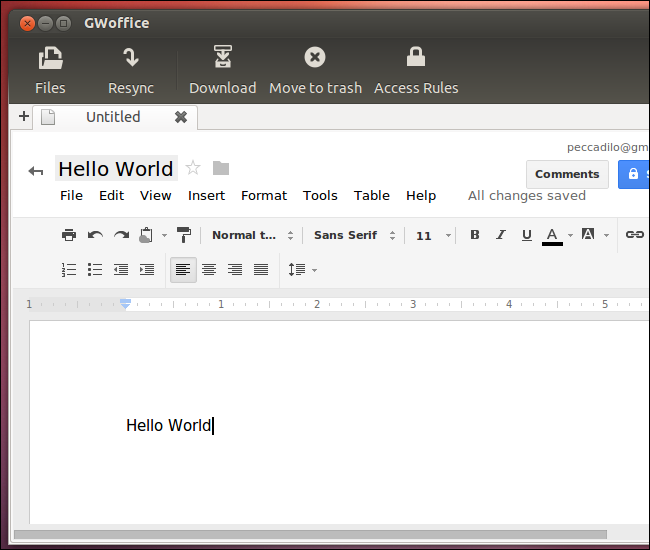Star the Hello World document
650x550 pixels.
(x=193, y=168)
